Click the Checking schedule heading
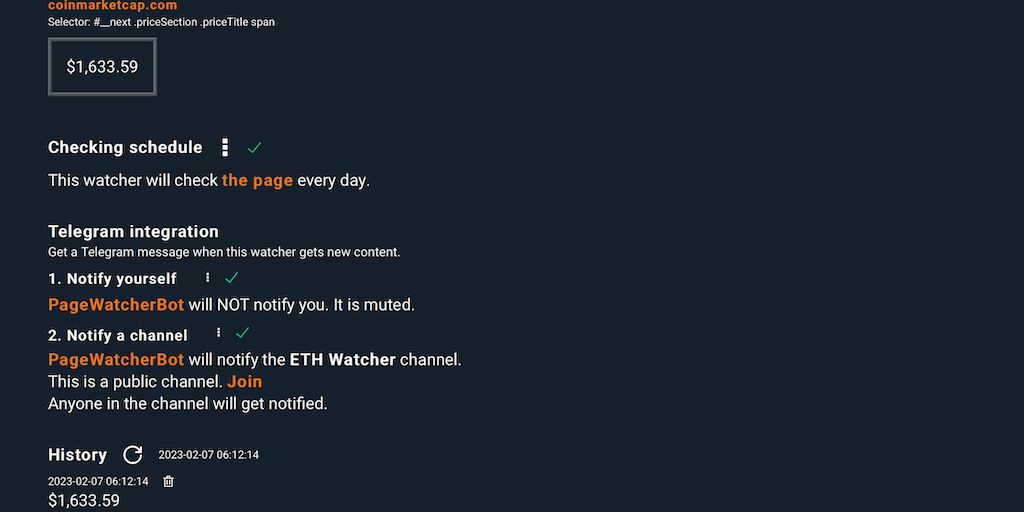 (125, 147)
